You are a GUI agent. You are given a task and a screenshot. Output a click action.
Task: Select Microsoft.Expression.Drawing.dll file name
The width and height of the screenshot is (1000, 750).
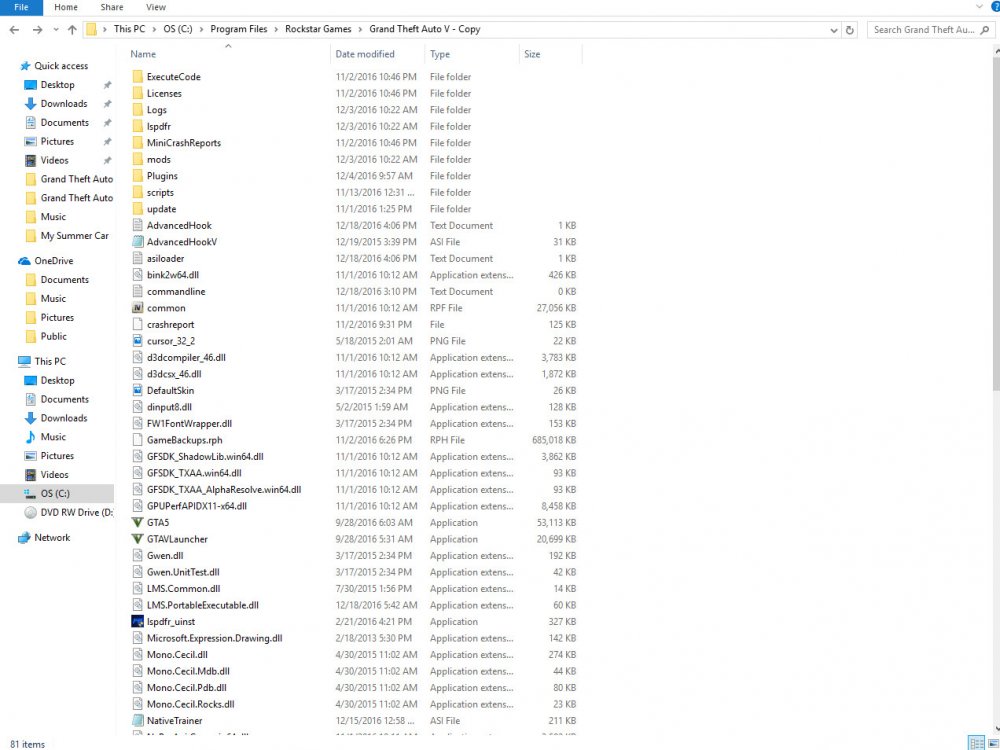coord(214,638)
